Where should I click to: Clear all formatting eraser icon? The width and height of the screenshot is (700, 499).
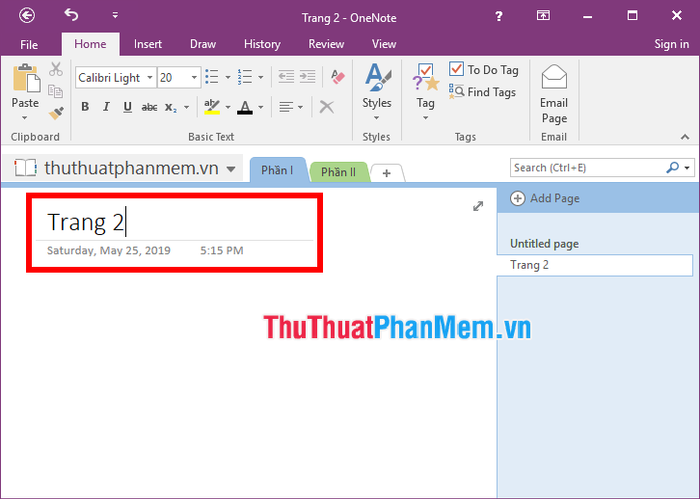[x=338, y=77]
